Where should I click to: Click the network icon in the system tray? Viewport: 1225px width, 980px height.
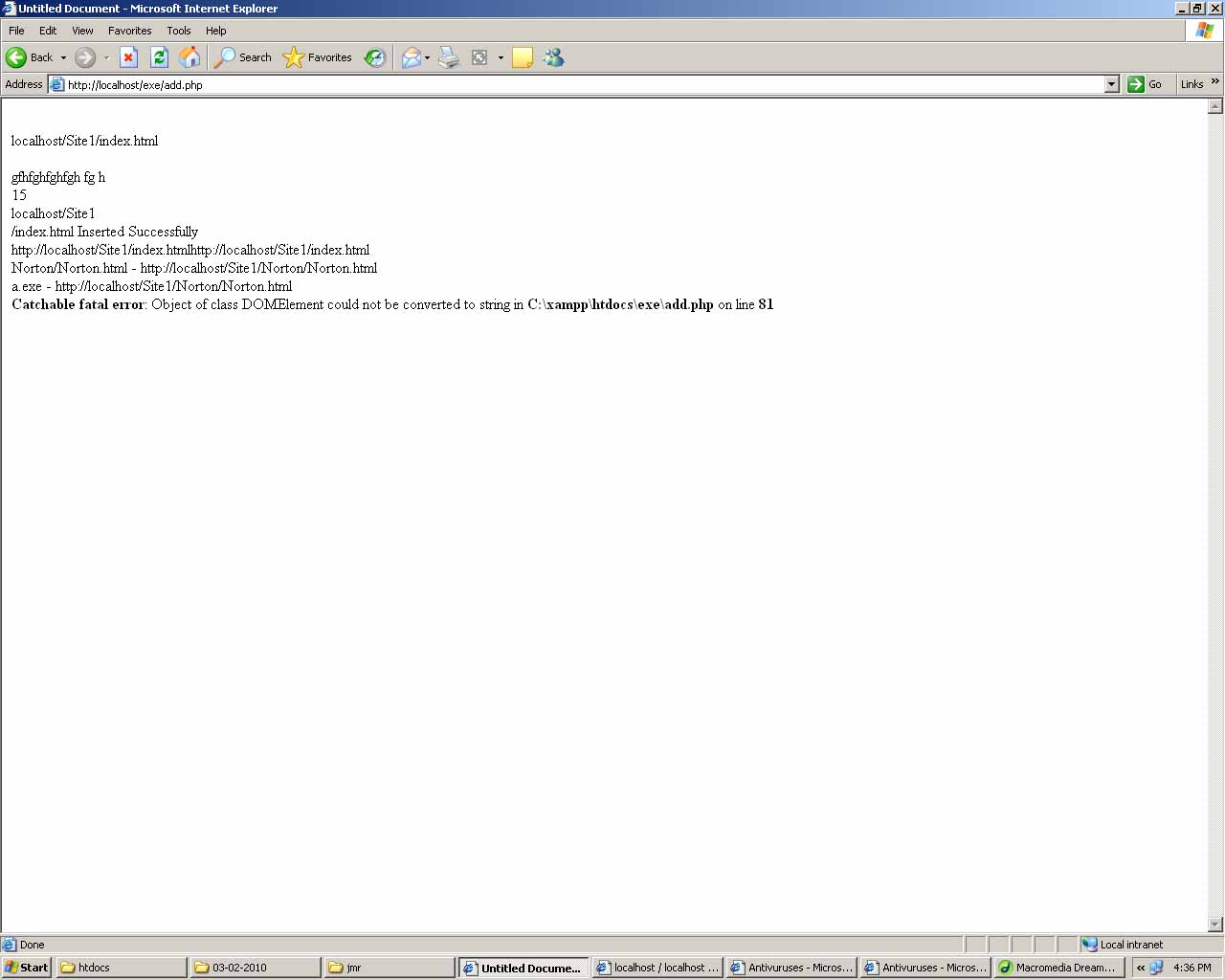[1156, 968]
